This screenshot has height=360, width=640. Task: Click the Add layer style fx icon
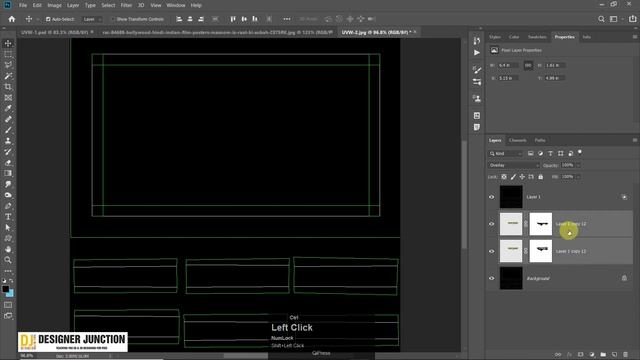click(x=569, y=355)
